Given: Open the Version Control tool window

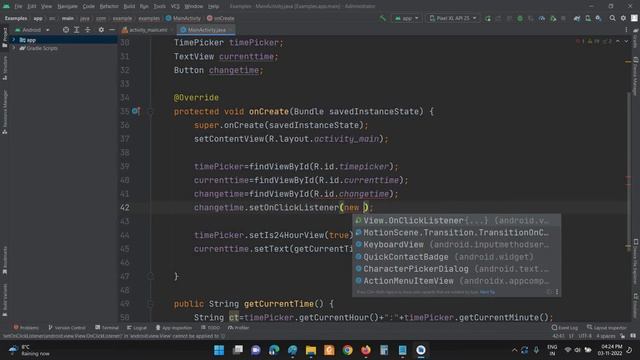Looking at the screenshot, I should (67, 328).
